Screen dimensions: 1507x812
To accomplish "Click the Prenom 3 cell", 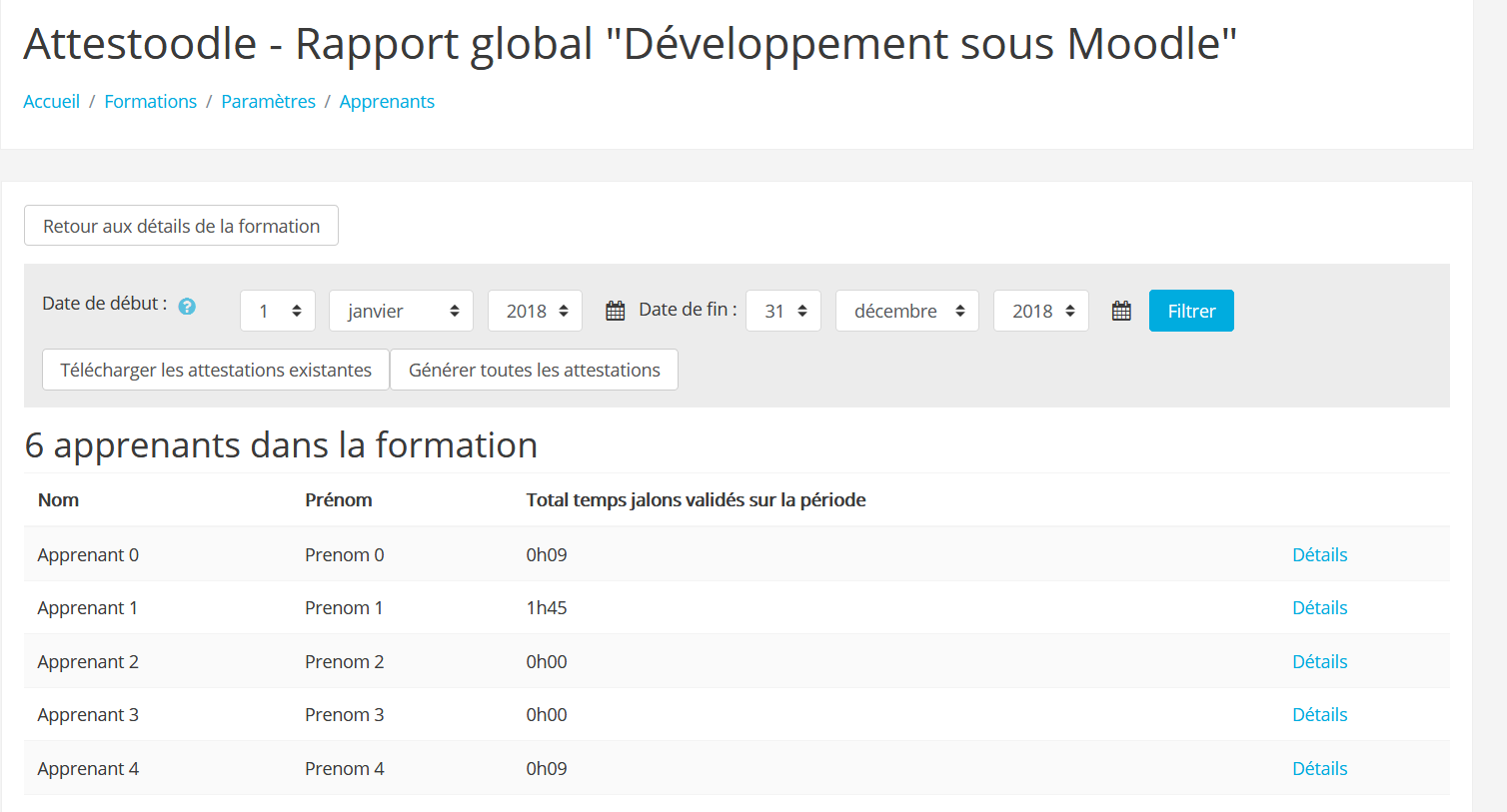I will (345, 714).
